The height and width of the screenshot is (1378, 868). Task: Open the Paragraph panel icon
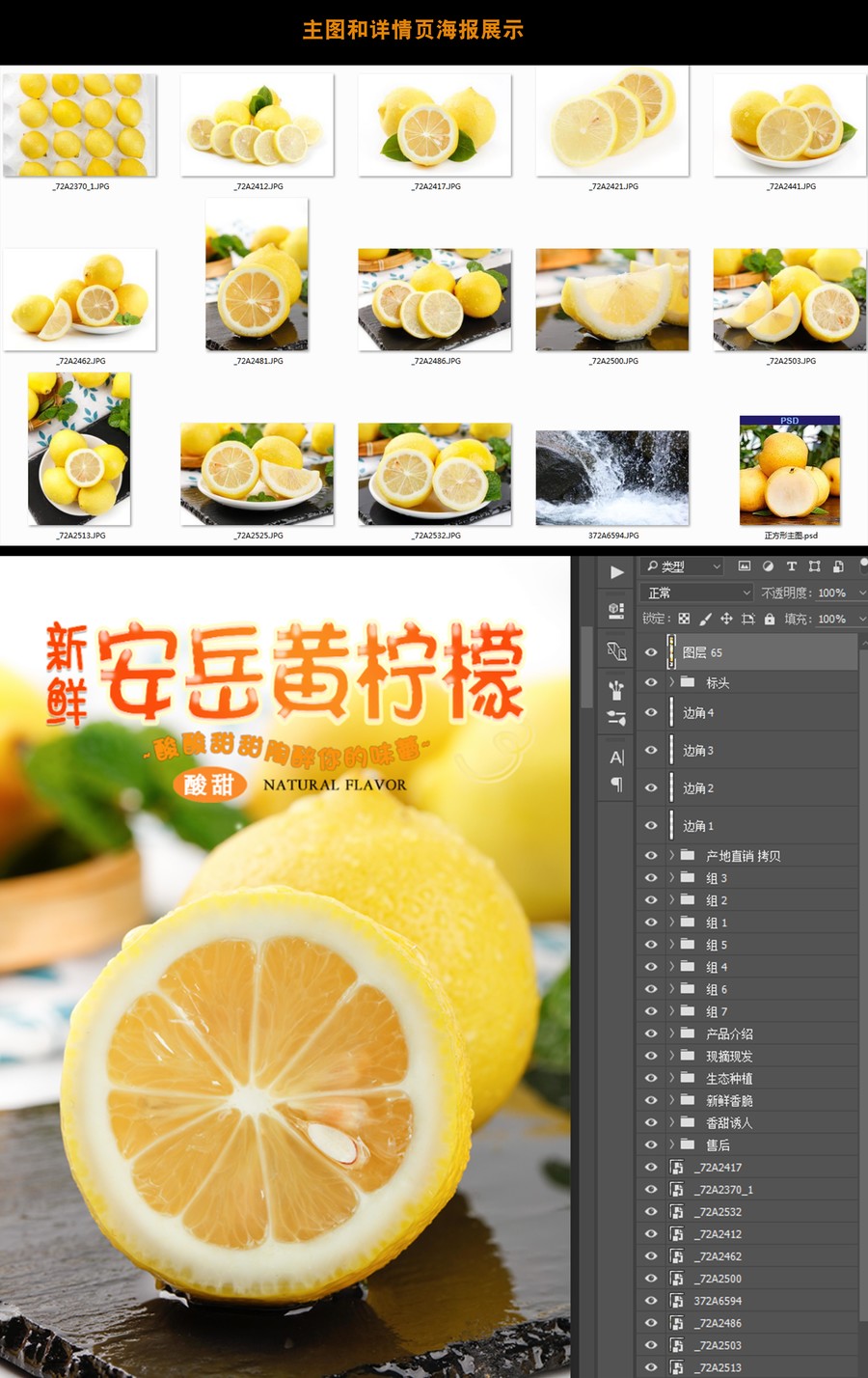click(616, 784)
